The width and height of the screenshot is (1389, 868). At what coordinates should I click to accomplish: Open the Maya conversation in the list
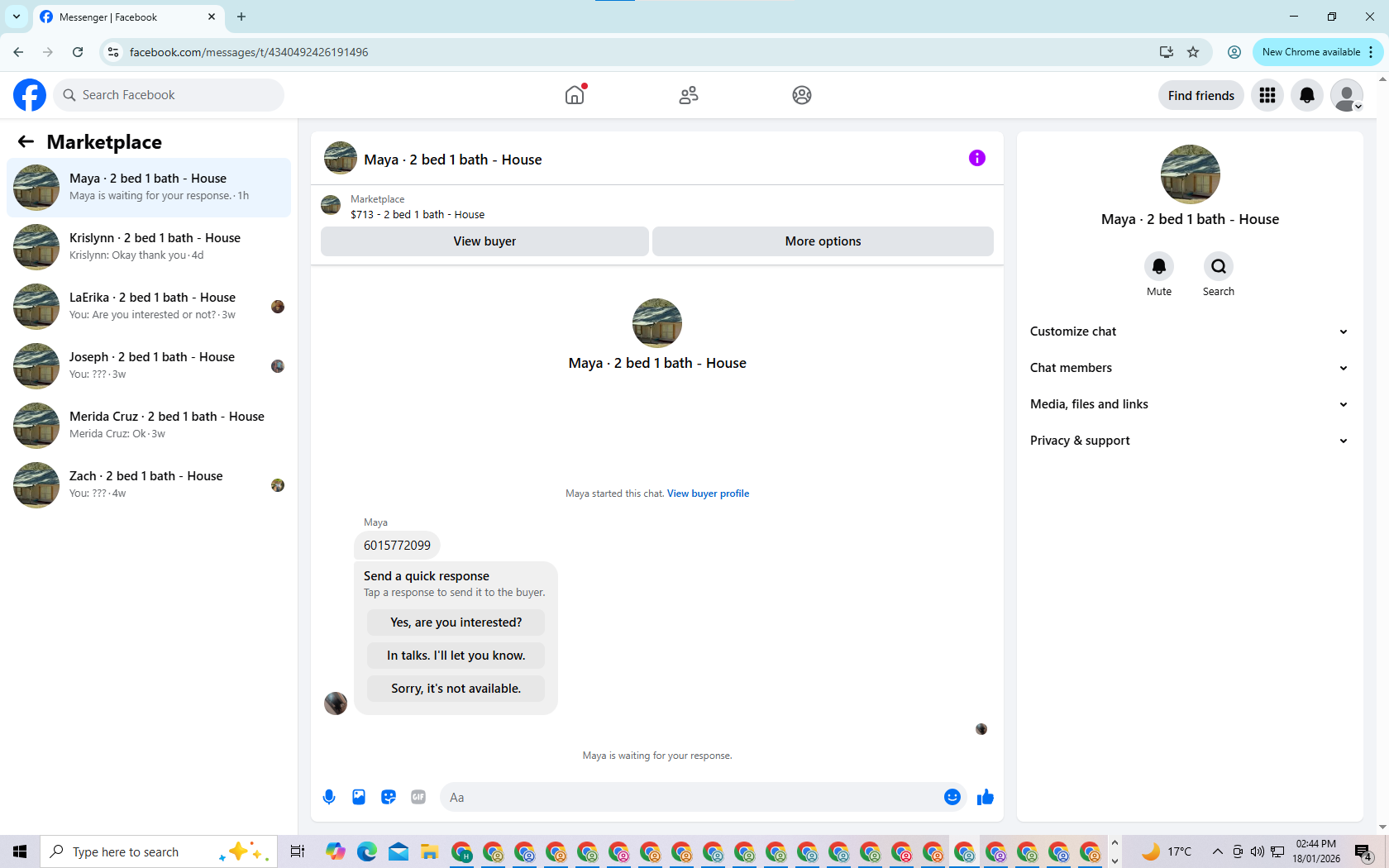coord(149,188)
